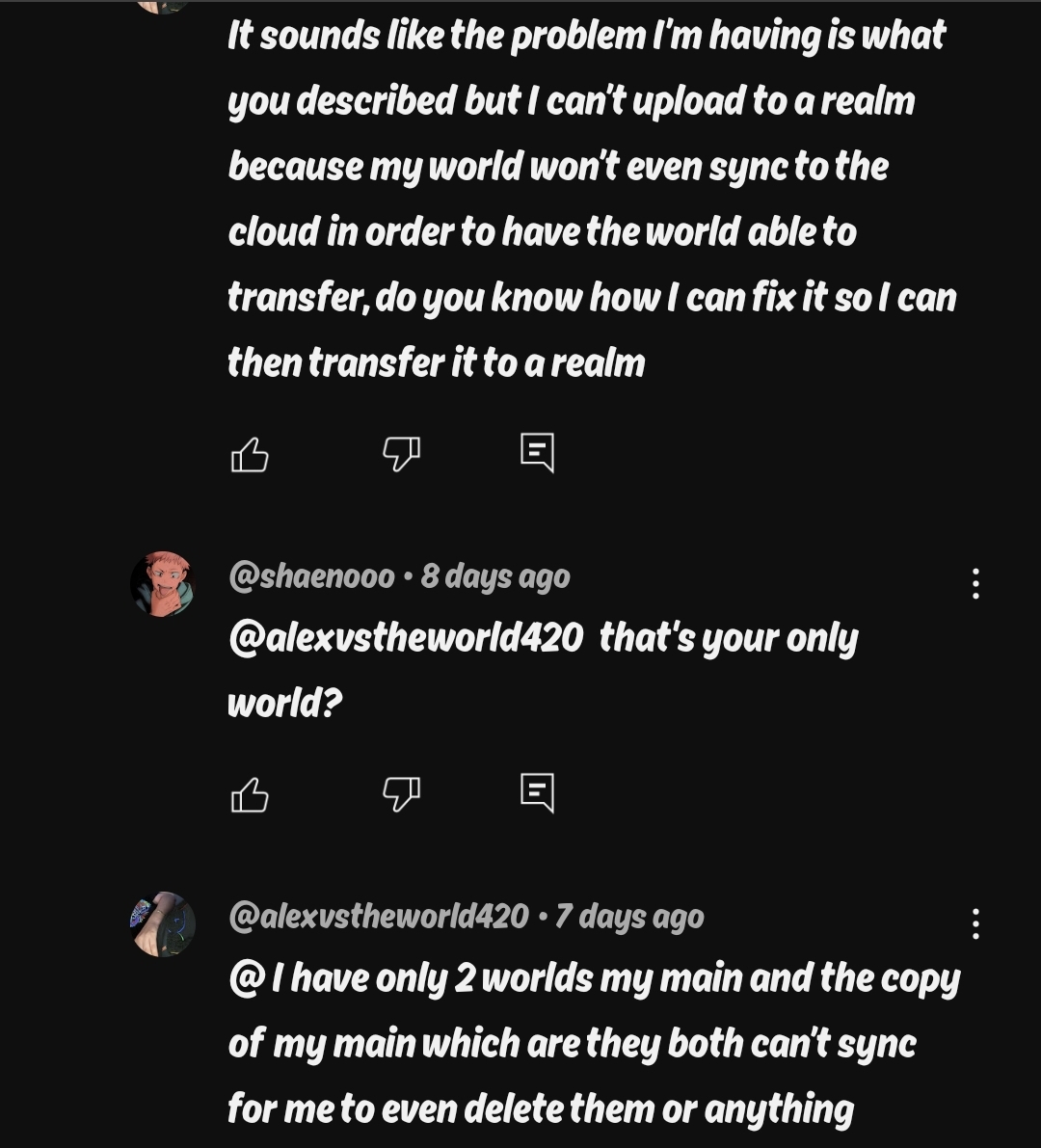Open @alexvstheworld420 username above the 7-days-ago comment
1041x1148 pixels.
point(378,916)
